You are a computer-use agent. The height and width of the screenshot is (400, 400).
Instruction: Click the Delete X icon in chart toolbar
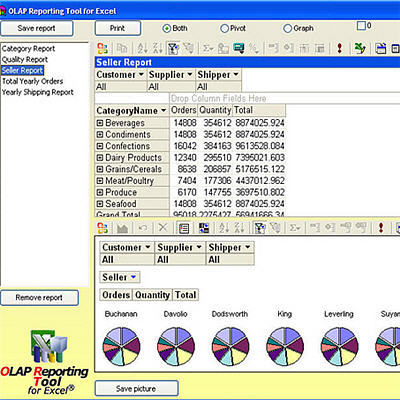tap(163, 228)
